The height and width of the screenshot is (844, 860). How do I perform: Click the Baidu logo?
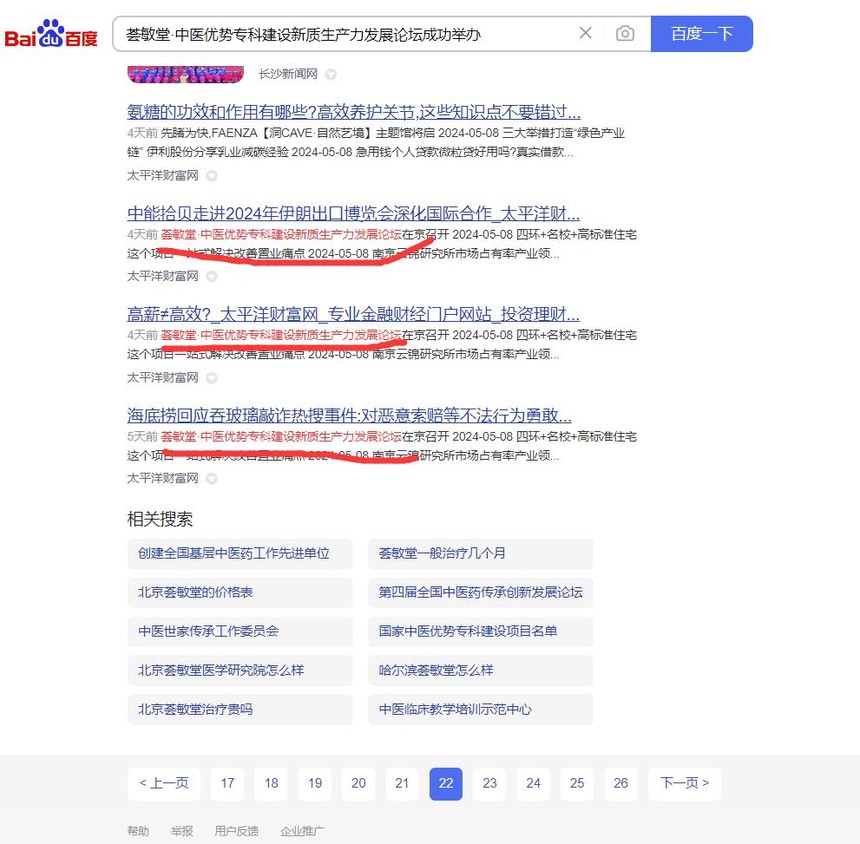(x=50, y=34)
